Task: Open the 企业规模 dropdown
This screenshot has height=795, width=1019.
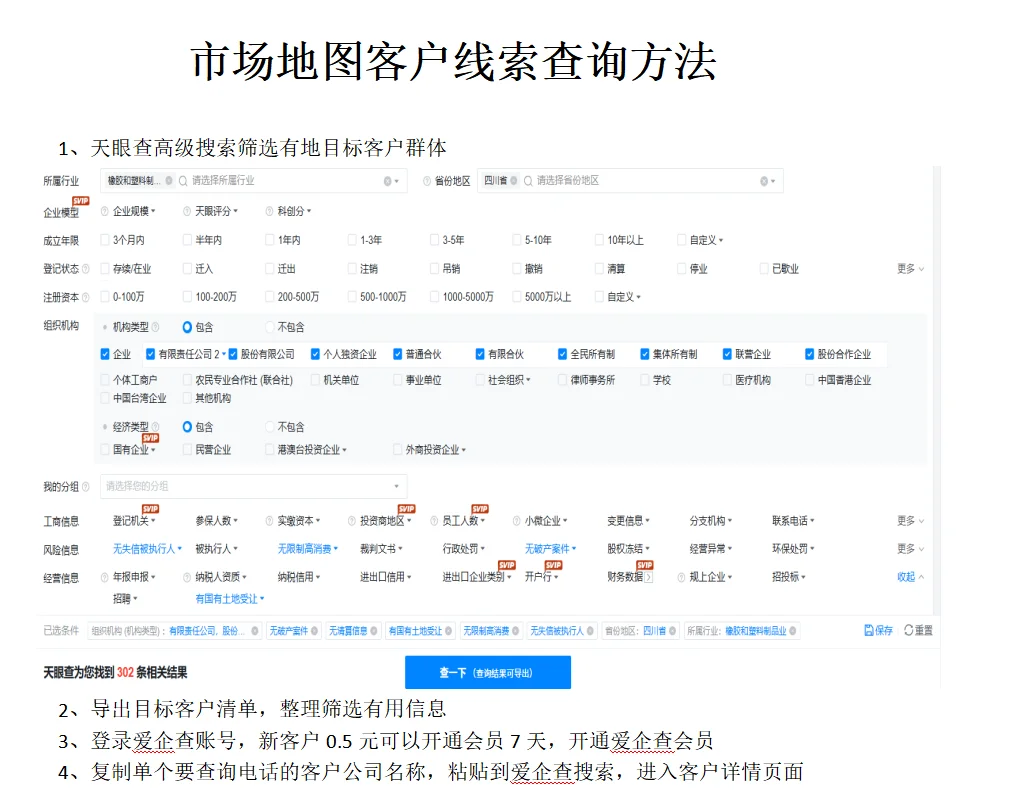Action: tap(135, 211)
